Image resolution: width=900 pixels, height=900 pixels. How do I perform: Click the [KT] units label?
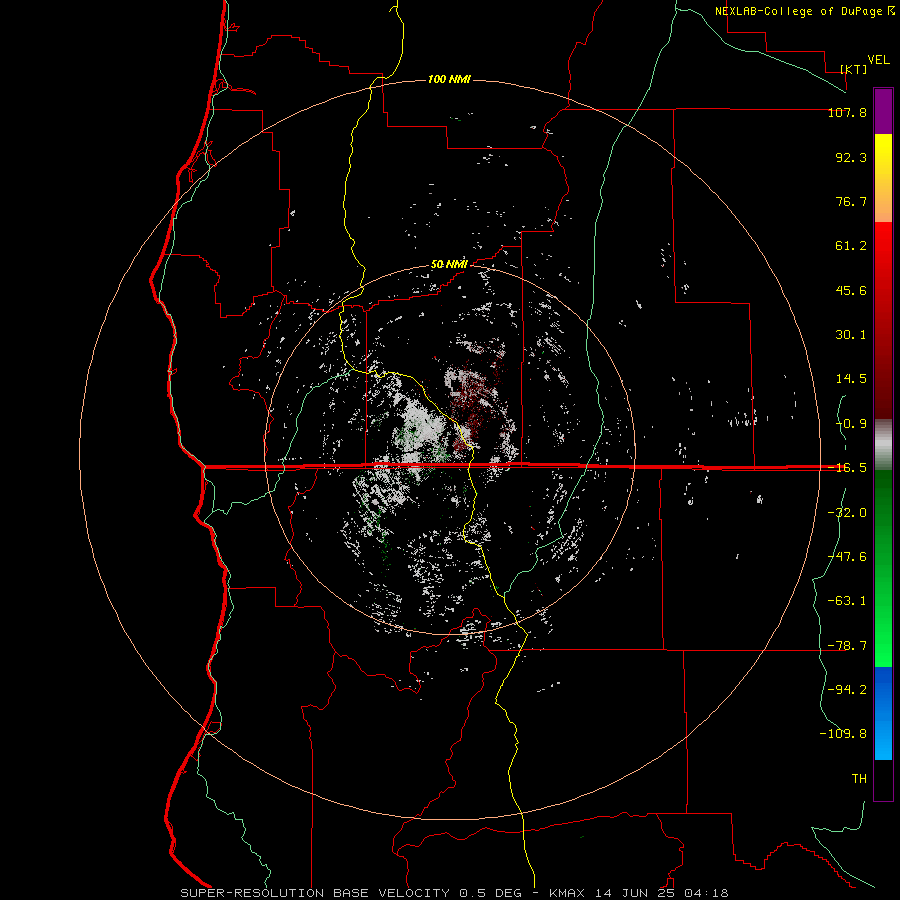point(854,69)
